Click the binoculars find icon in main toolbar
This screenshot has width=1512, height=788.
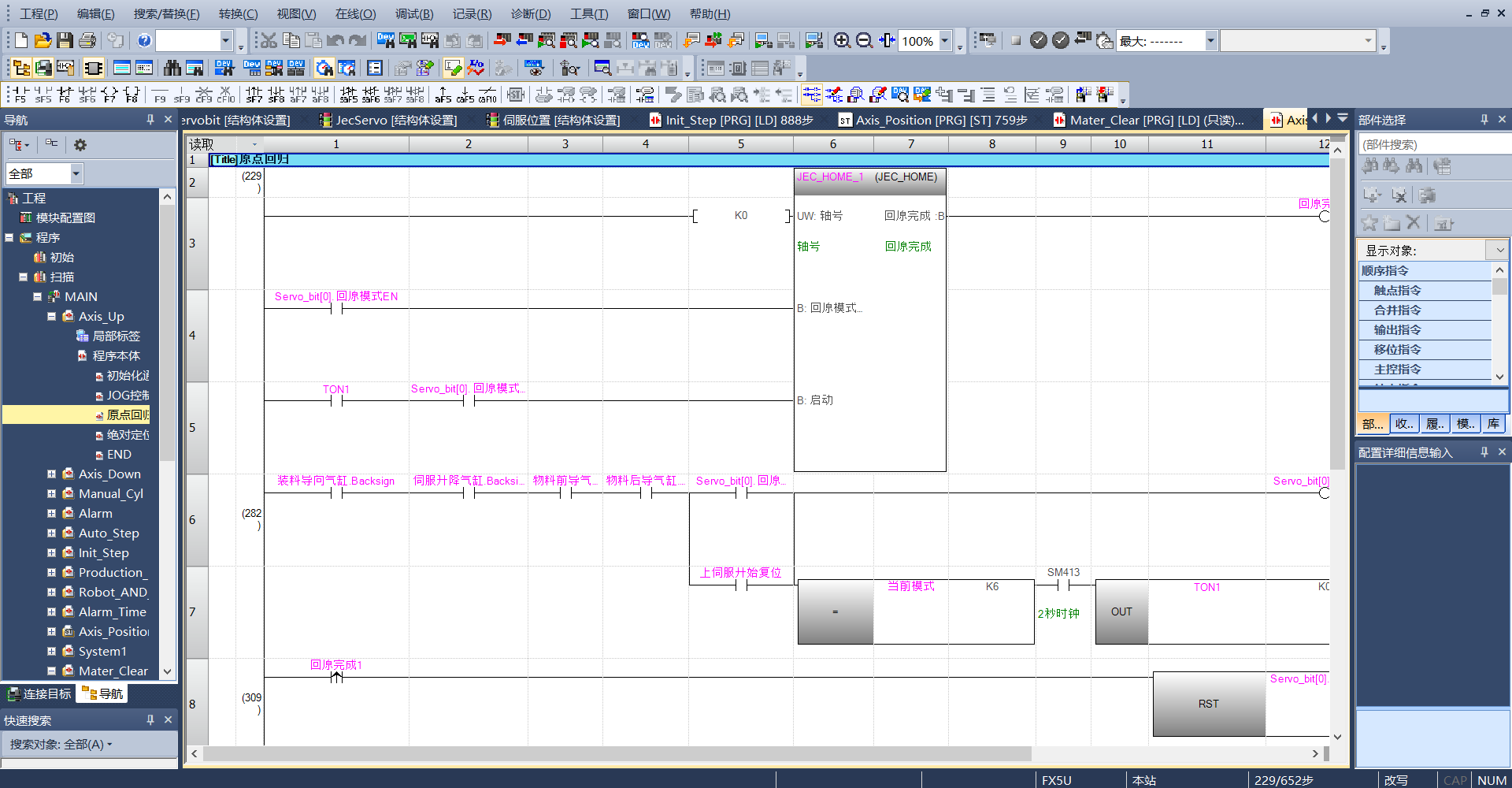(x=172, y=69)
